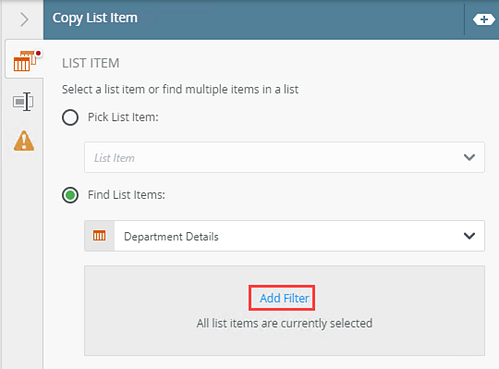Viewport: 499px width, 369px height.
Task: Click the Add Filter link
Action: 284,298
